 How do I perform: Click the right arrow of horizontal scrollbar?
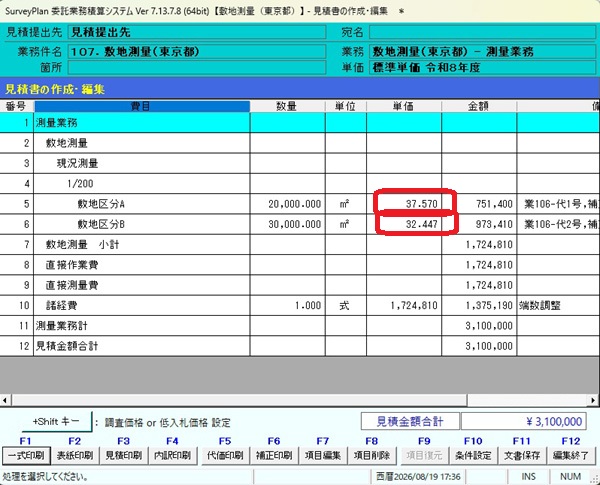(593, 400)
